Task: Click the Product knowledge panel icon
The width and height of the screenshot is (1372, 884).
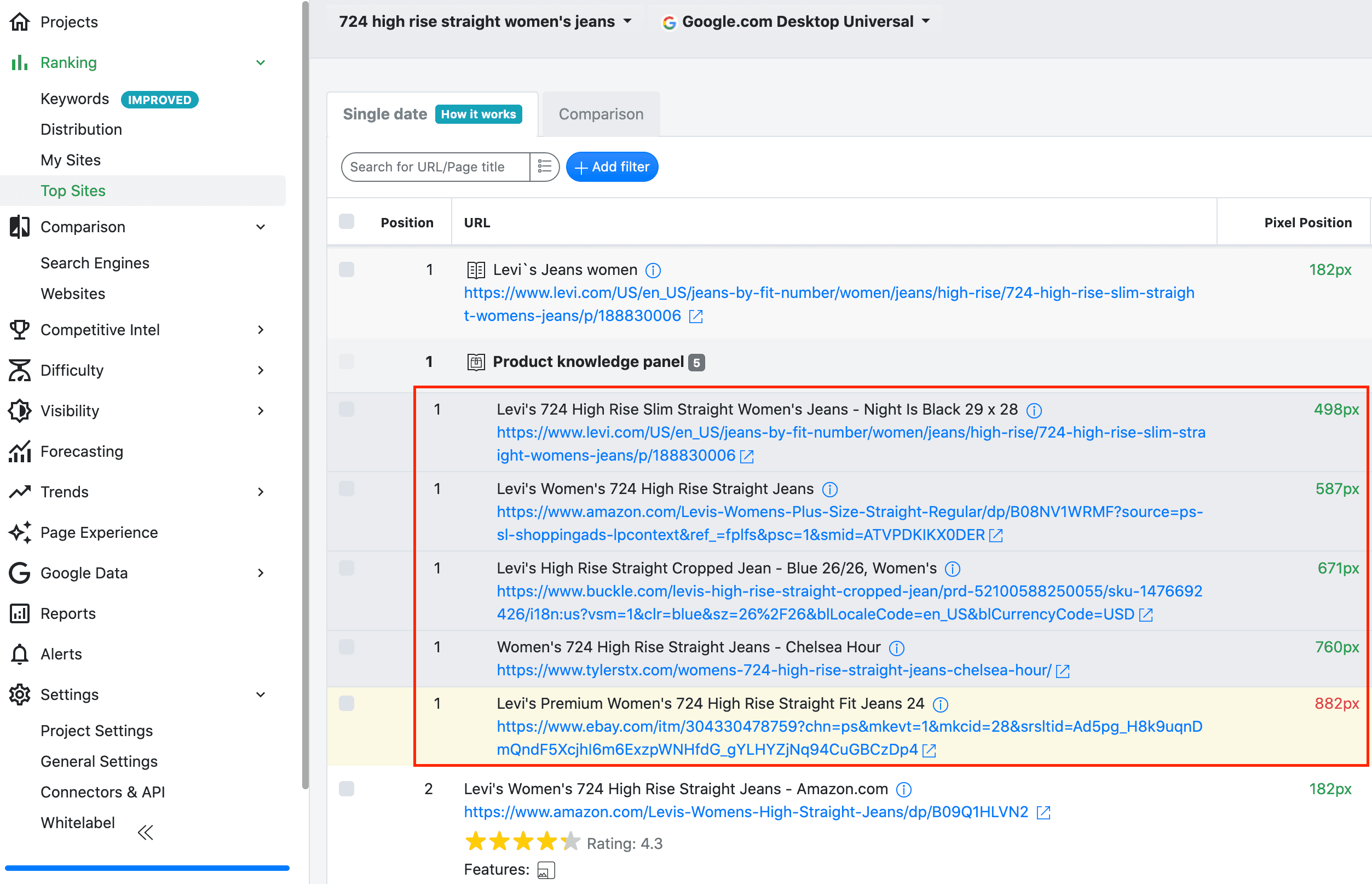Action: point(476,361)
